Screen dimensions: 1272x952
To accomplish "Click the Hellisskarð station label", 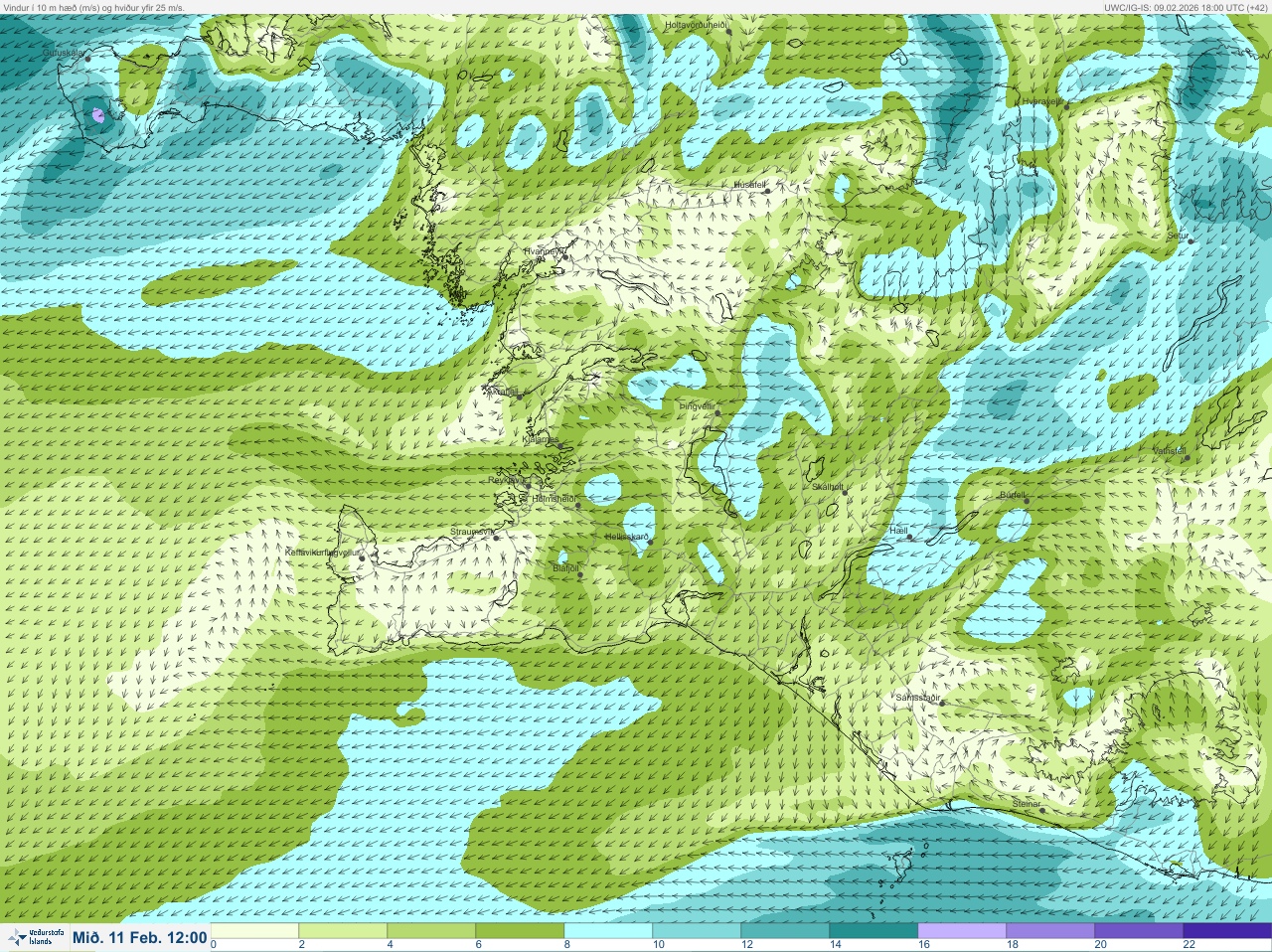I will (x=626, y=537).
